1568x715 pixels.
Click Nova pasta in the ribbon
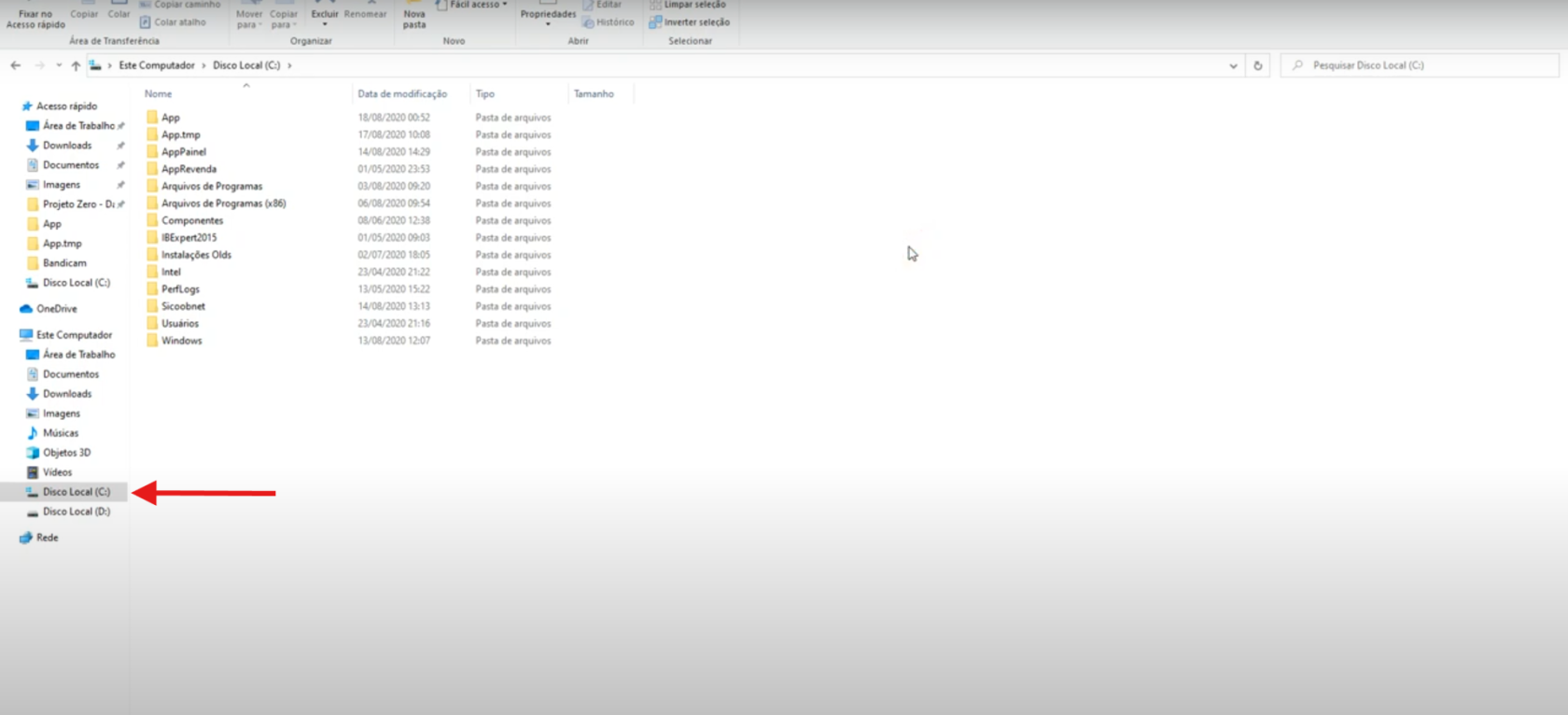click(x=414, y=17)
